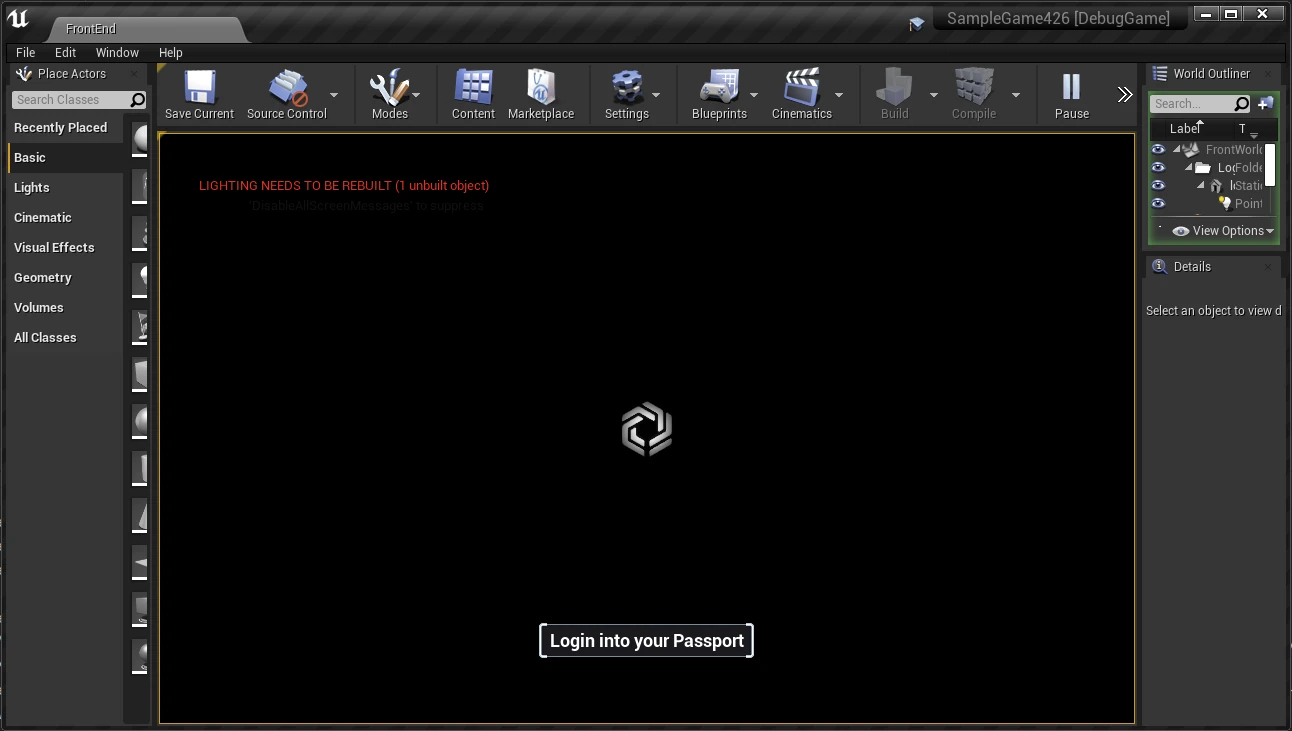The width and height of the screenshot is (1292, 731).
Task: Hide the LogFolder using its eye toggle
Action: [1158, 167]
